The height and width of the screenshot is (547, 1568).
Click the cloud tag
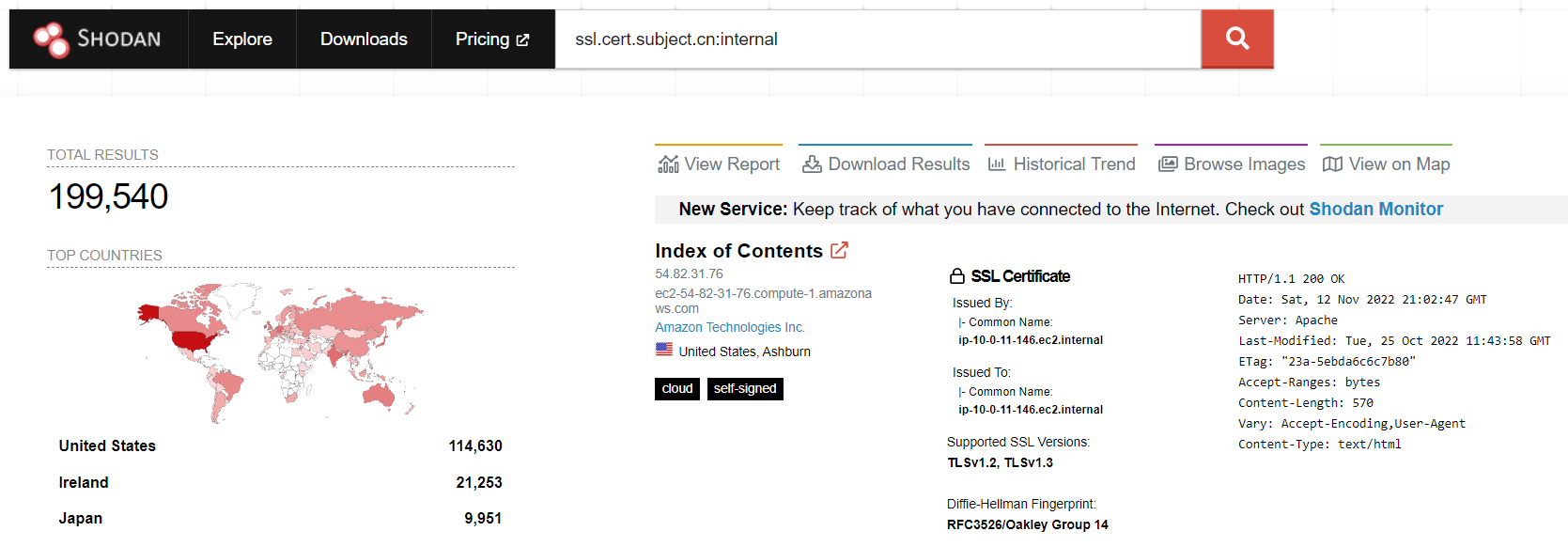point(677,388)
